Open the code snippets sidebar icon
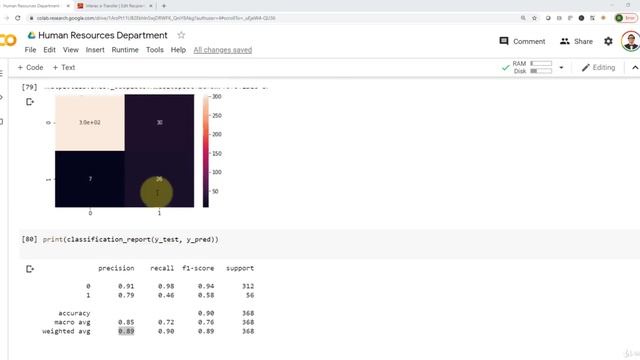 click(2, 98)
